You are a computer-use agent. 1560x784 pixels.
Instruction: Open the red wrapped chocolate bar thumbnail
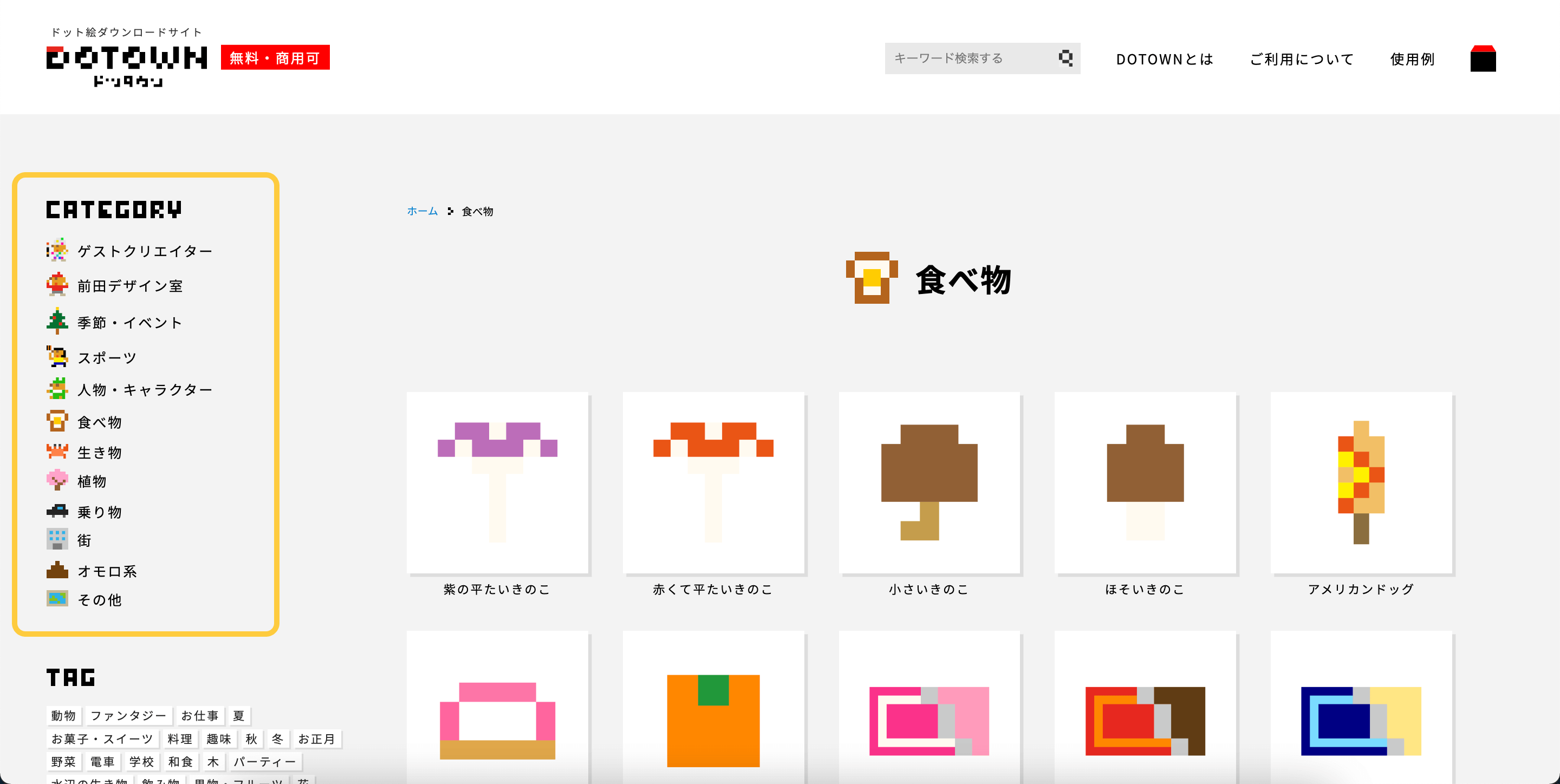click(1145, 707)
